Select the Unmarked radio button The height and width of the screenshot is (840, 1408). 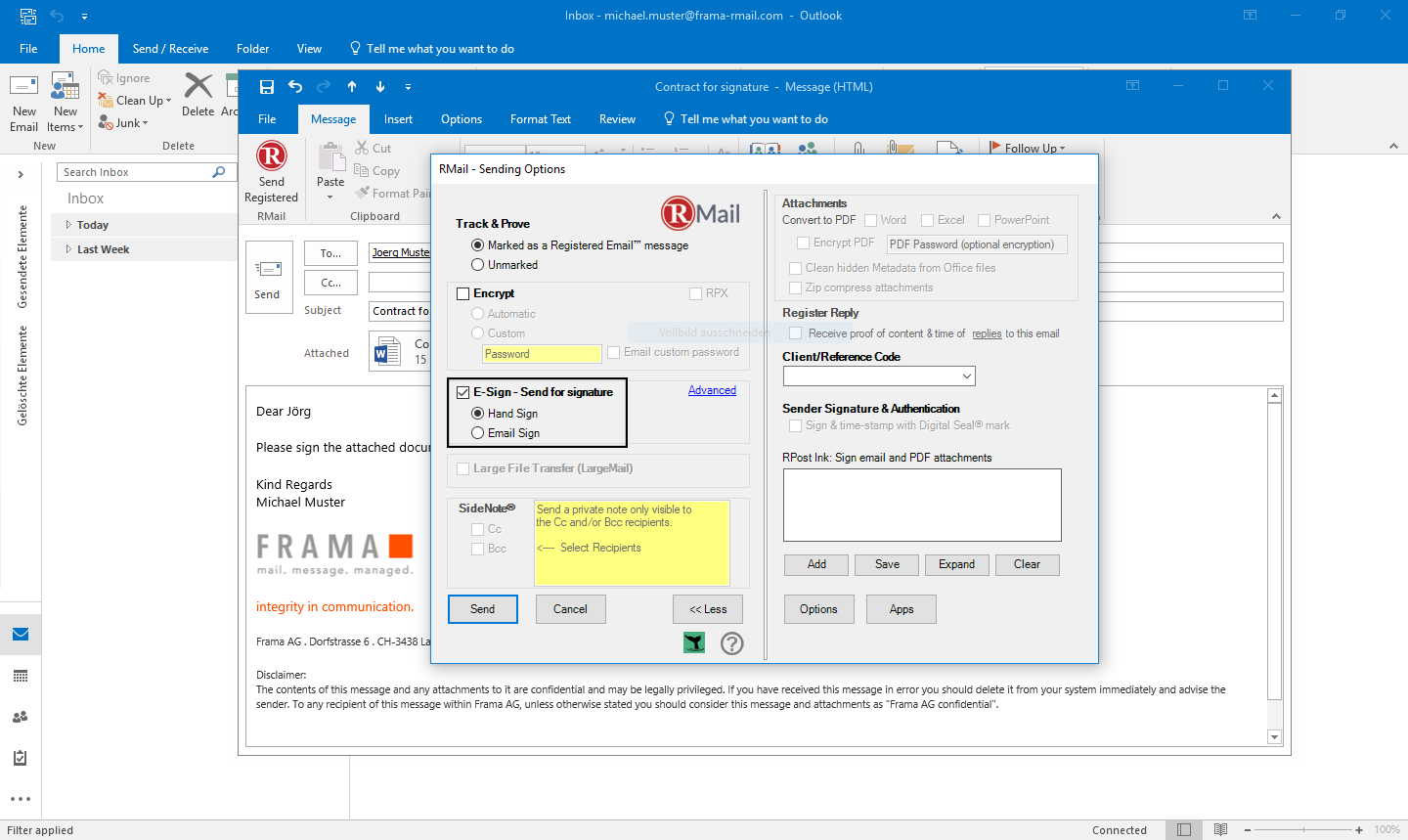click(478, 265)
